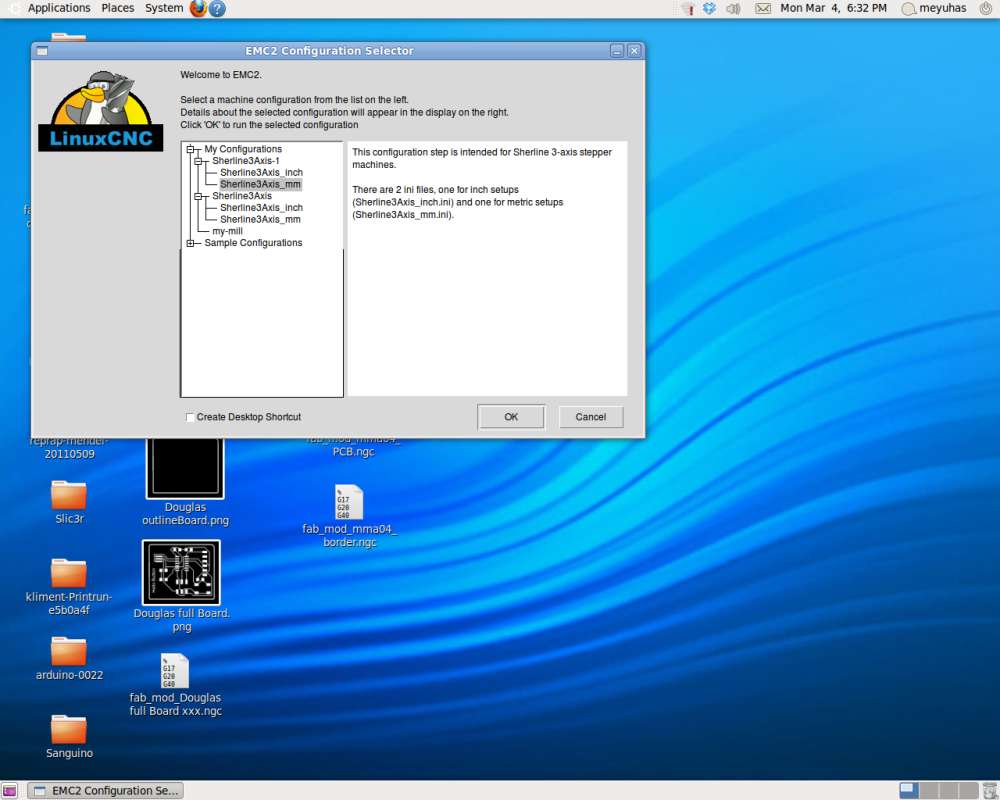Select Sherline3Axis_mm under Sherline3Axis
The image size is (1000, 800).
260,219
